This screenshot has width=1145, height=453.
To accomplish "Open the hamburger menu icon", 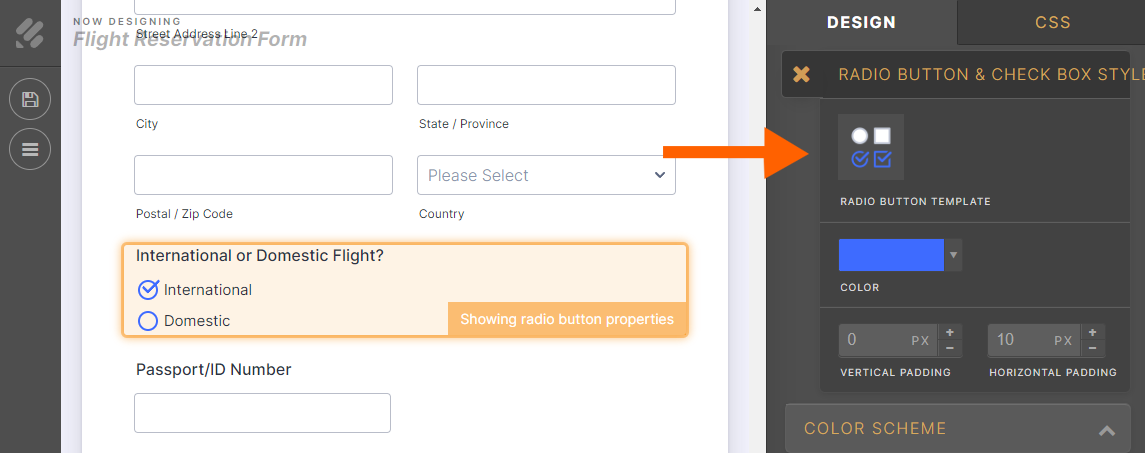I will point(30,149).
